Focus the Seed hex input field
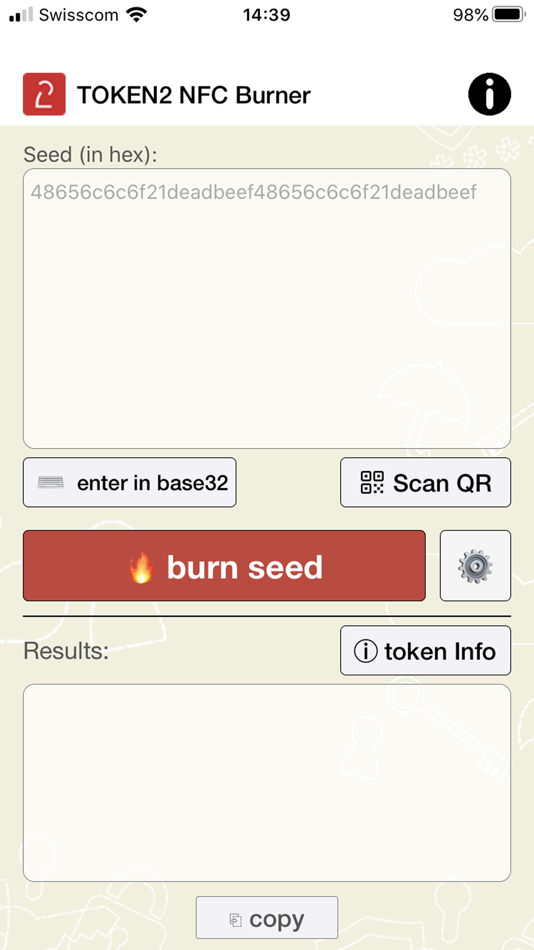 (x=267, y=308)
